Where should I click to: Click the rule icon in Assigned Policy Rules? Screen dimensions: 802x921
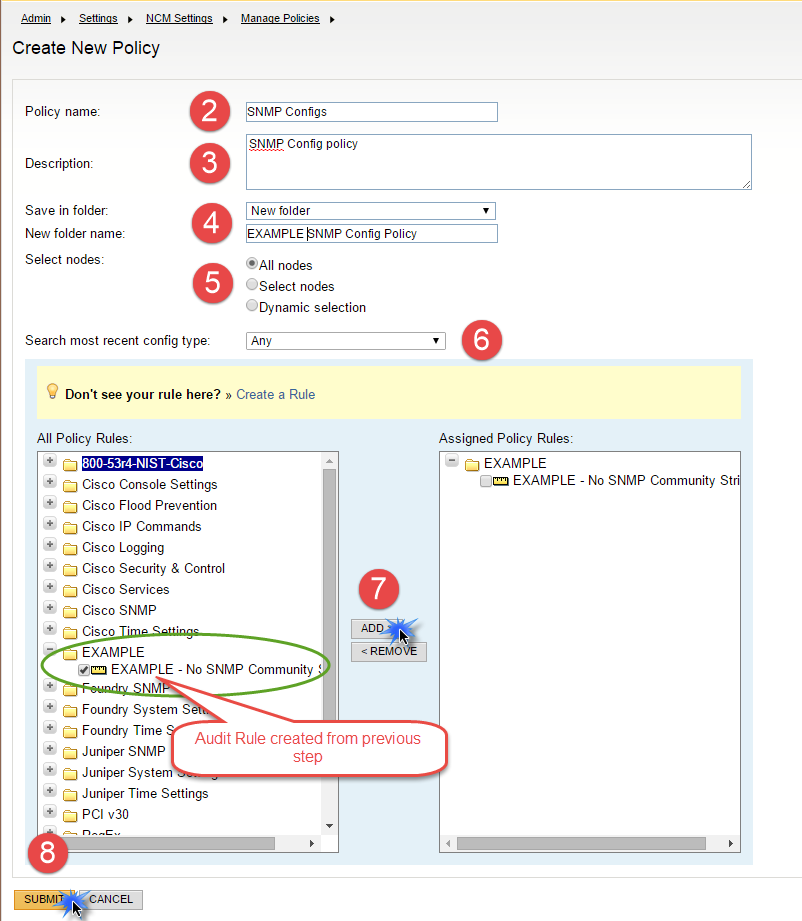click(x=501, y=481)
